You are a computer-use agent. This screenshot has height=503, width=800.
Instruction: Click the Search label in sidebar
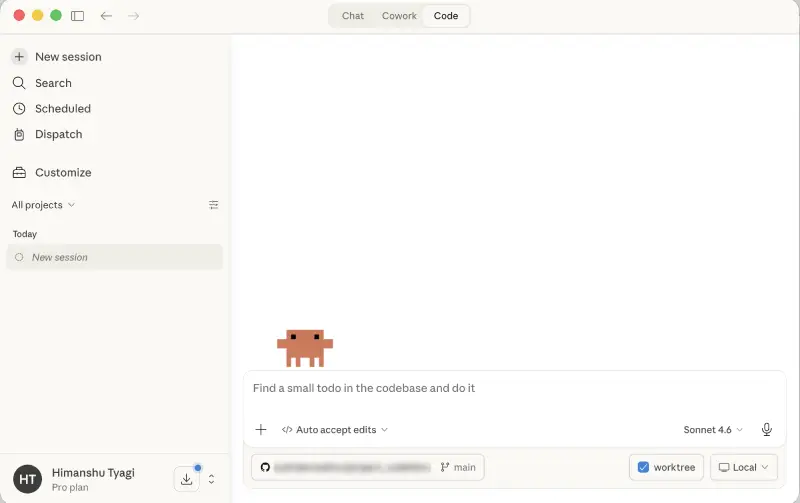click(x=53, y=83)
